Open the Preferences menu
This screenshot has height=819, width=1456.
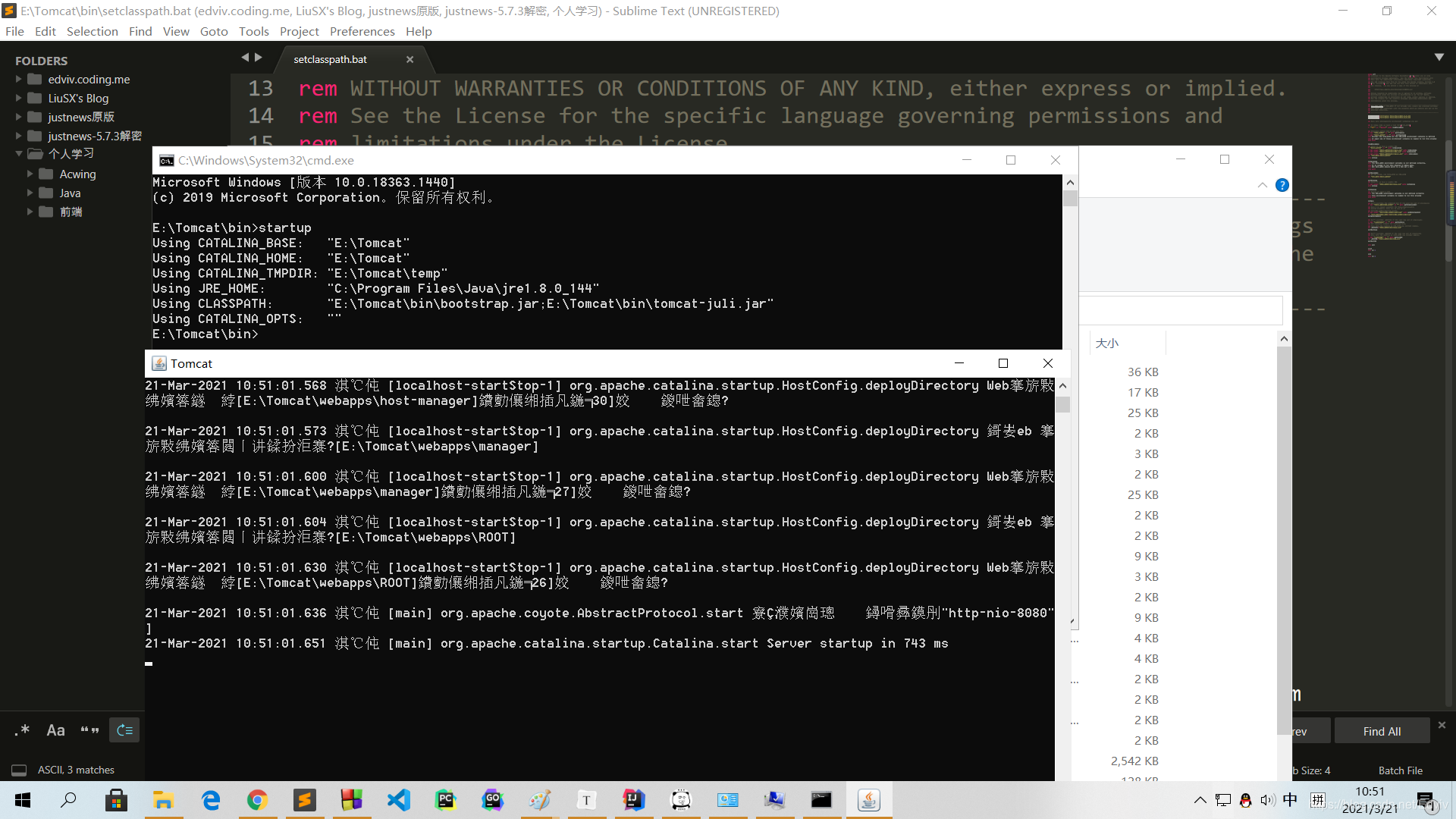point(362,31)
